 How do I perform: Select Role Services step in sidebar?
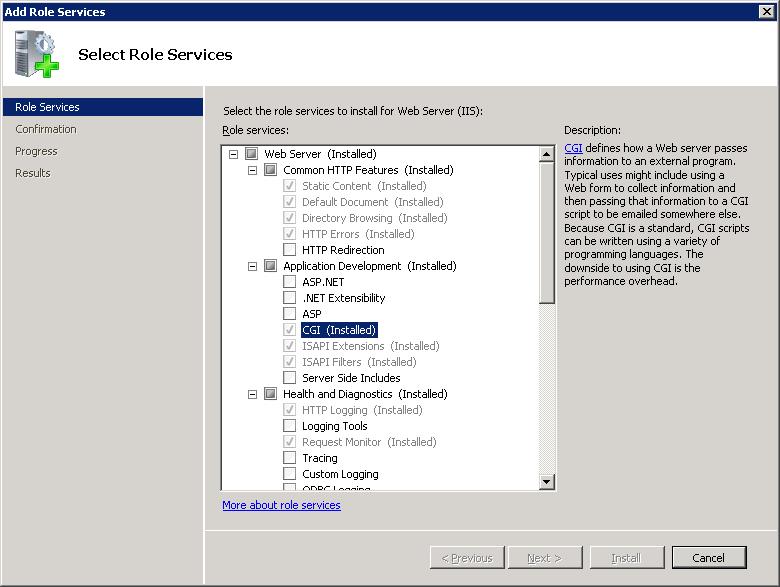pos(103,107)
